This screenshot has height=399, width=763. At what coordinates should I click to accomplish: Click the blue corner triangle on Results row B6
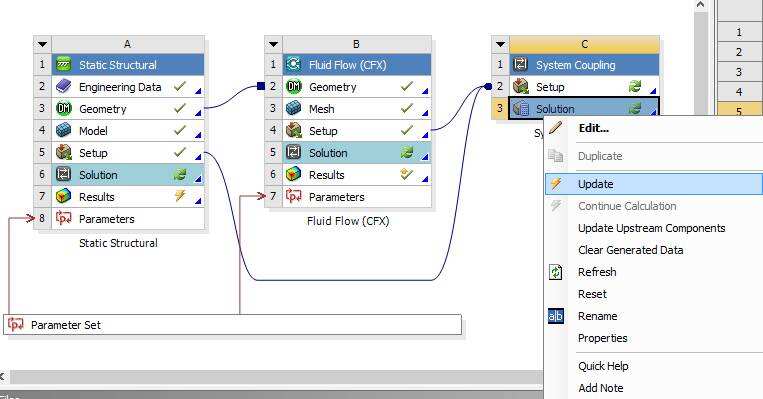[x=425, y=179]
